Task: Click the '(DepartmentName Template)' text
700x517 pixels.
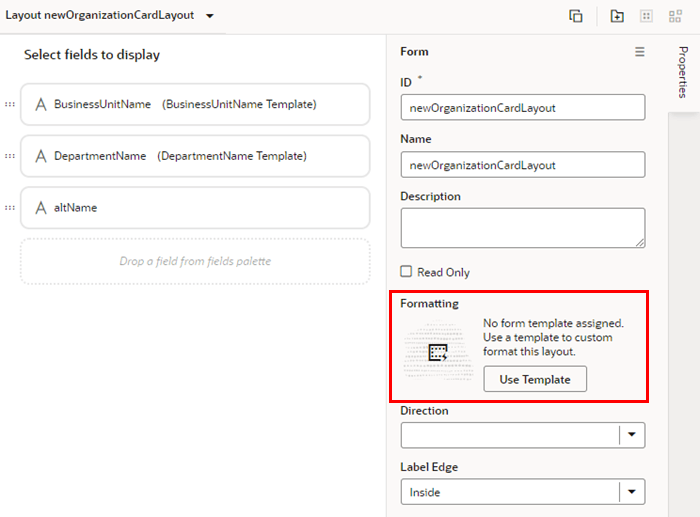Action: tap(232, 156)
